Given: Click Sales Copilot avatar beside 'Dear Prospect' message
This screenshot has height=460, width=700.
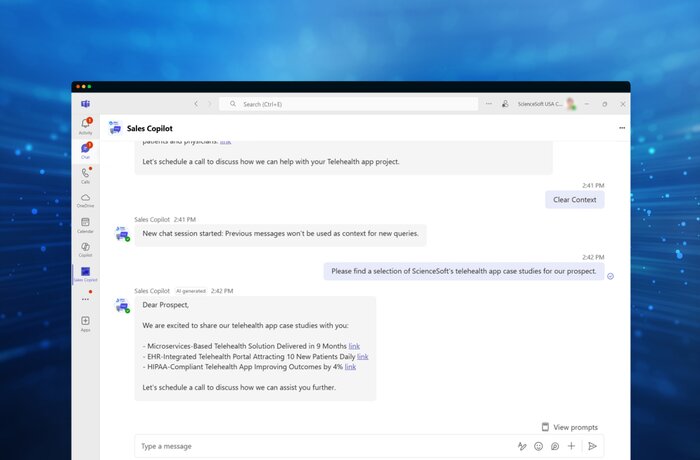Looking at the screenshot, I should (x=122, y=305).
